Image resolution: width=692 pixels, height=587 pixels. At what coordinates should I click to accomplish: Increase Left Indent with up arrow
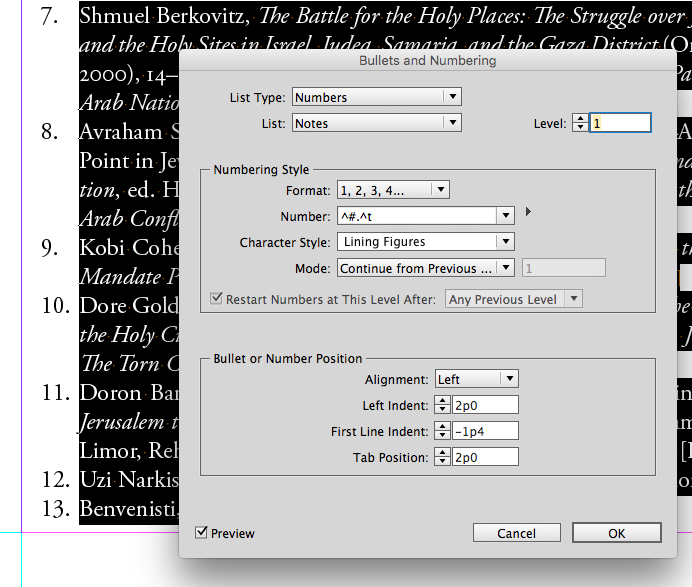tap(442, 401)
